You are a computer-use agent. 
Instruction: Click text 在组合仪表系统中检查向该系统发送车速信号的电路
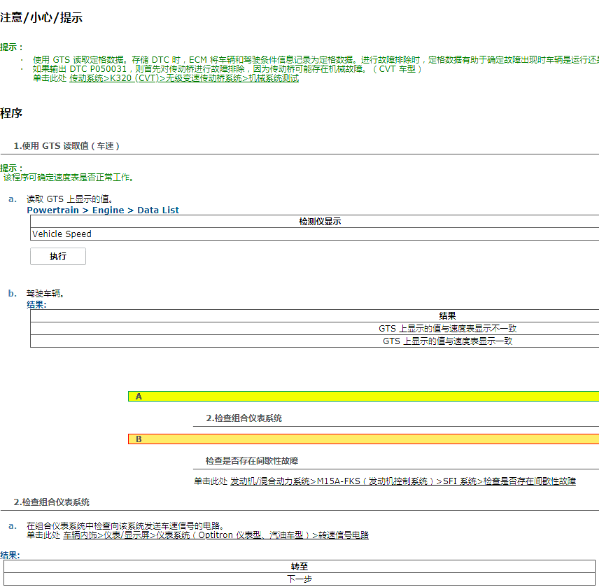(125, 526)
